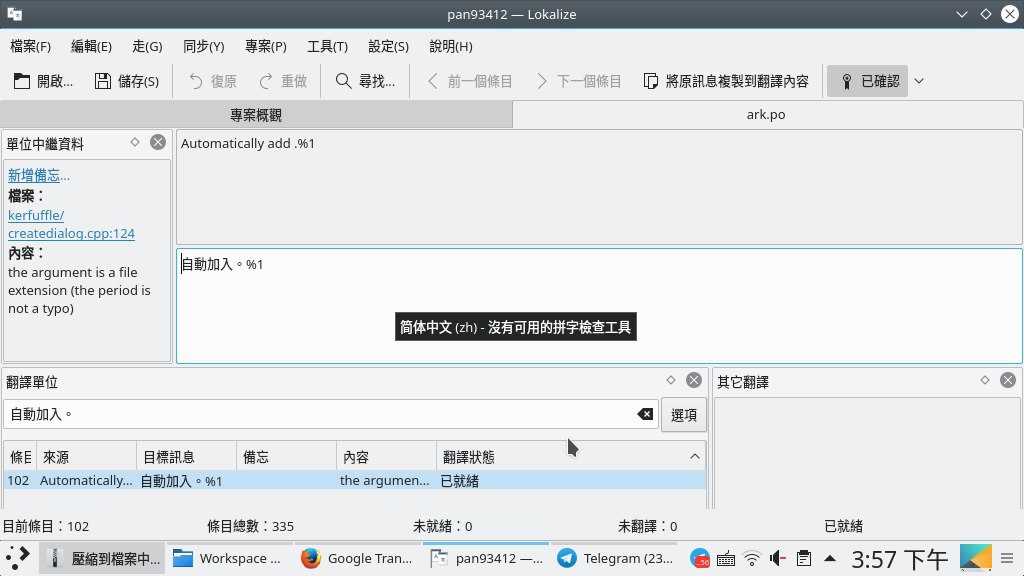Close the 單位中繼資料 panel
The width and height of the screenshot is (1024, 576).
pyautogui.click(x=158, y=142)
